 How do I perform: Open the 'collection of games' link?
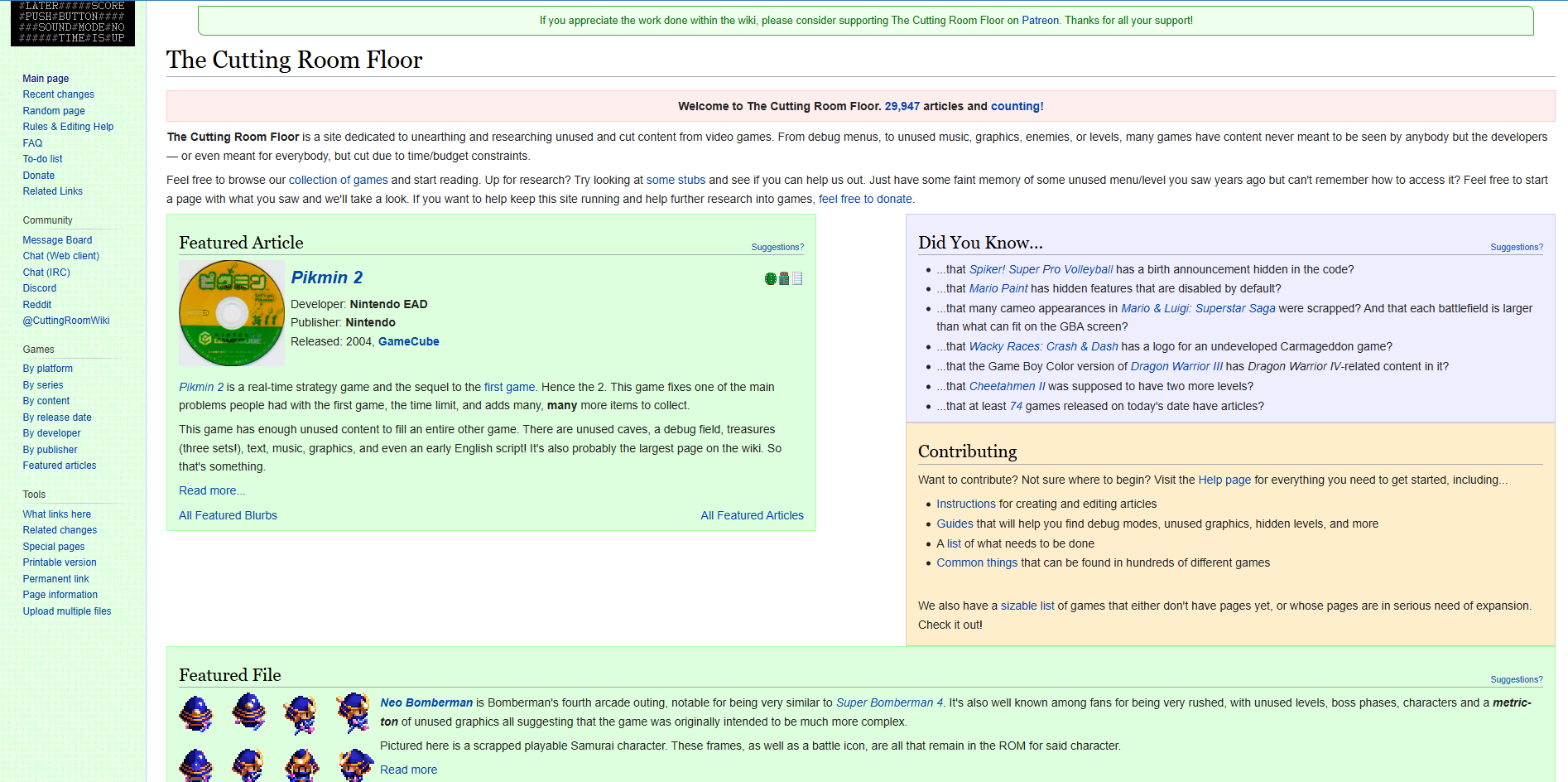(338, 180)
